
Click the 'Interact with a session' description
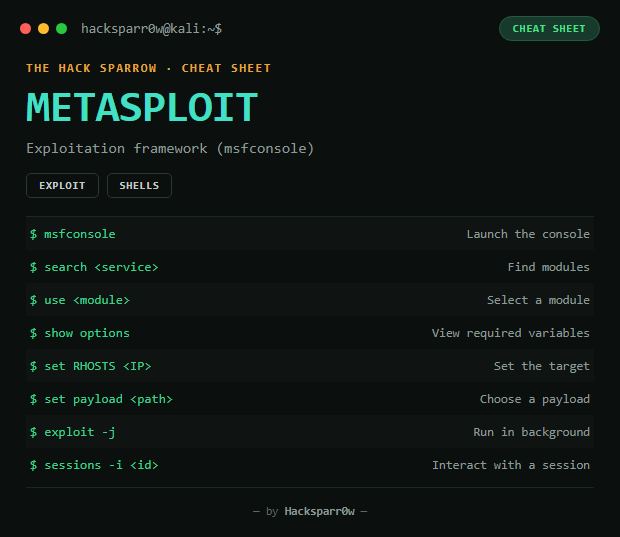coord(511,465)
